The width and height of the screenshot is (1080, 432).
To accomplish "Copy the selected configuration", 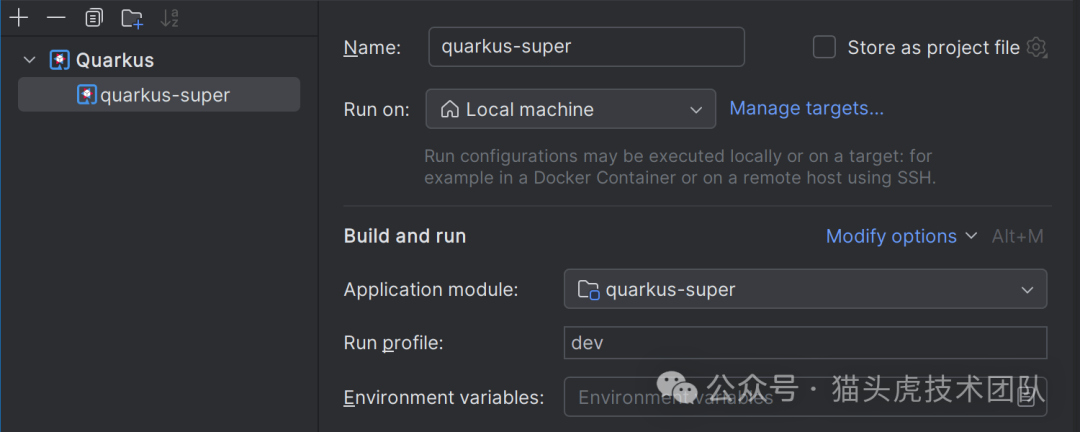I will (x=94, y=18).
